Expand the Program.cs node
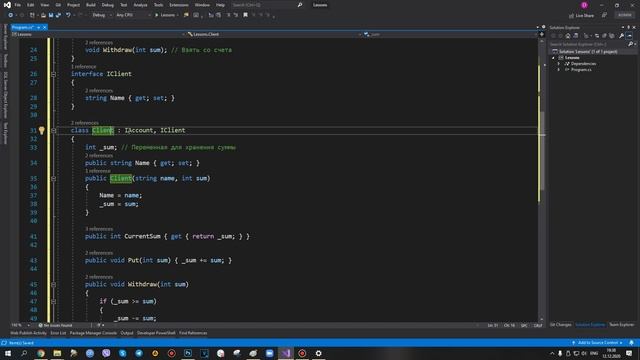 pos(559,70)
